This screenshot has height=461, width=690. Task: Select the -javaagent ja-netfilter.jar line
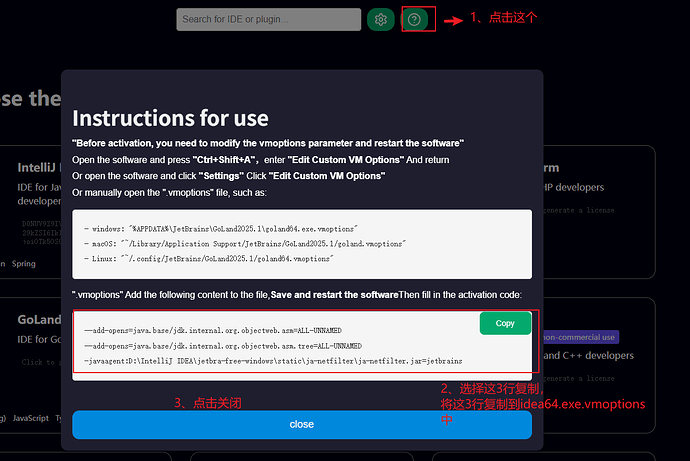pos(273,361)
